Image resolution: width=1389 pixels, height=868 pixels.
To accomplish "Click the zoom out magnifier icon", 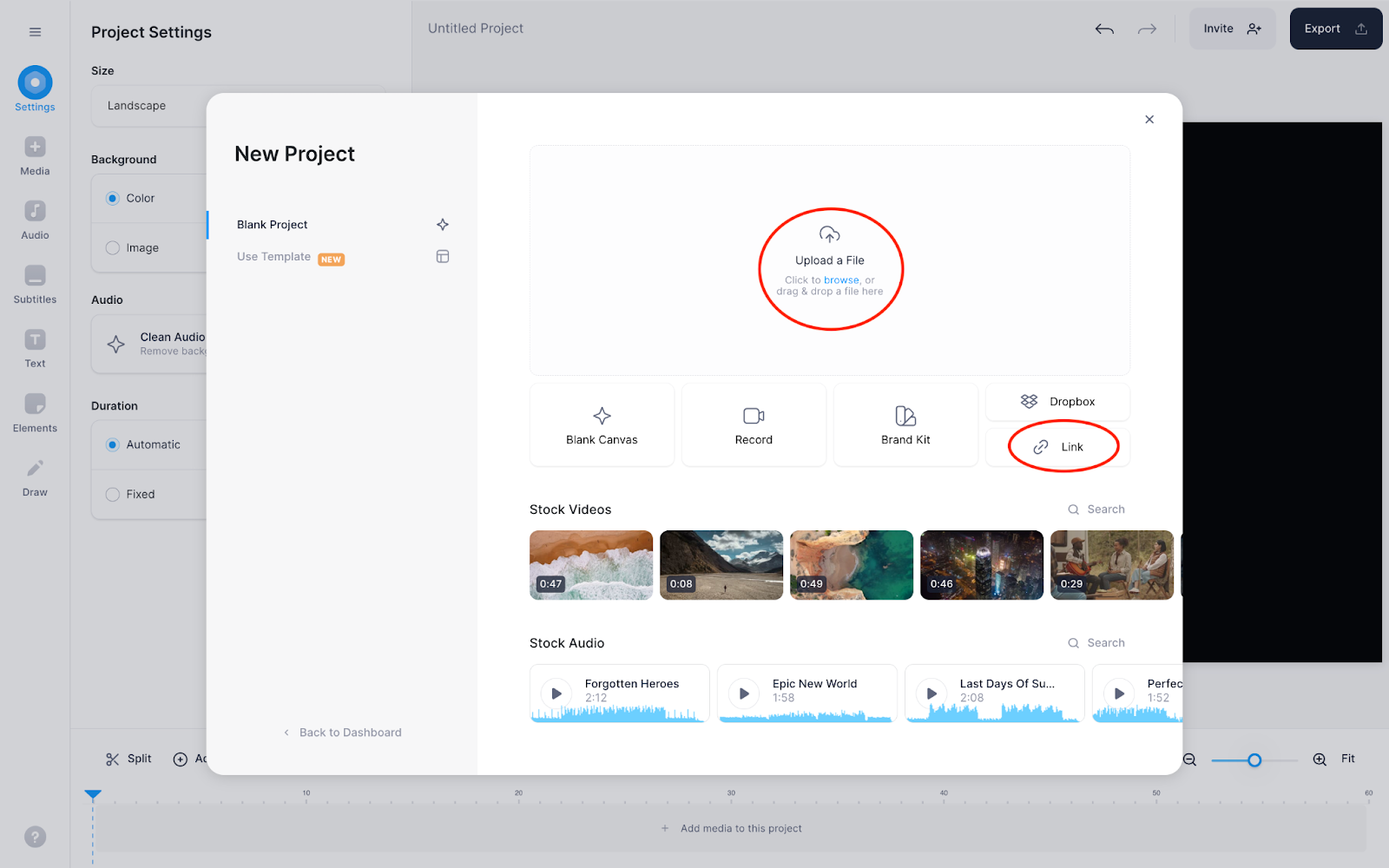I will click(1189, 759).
